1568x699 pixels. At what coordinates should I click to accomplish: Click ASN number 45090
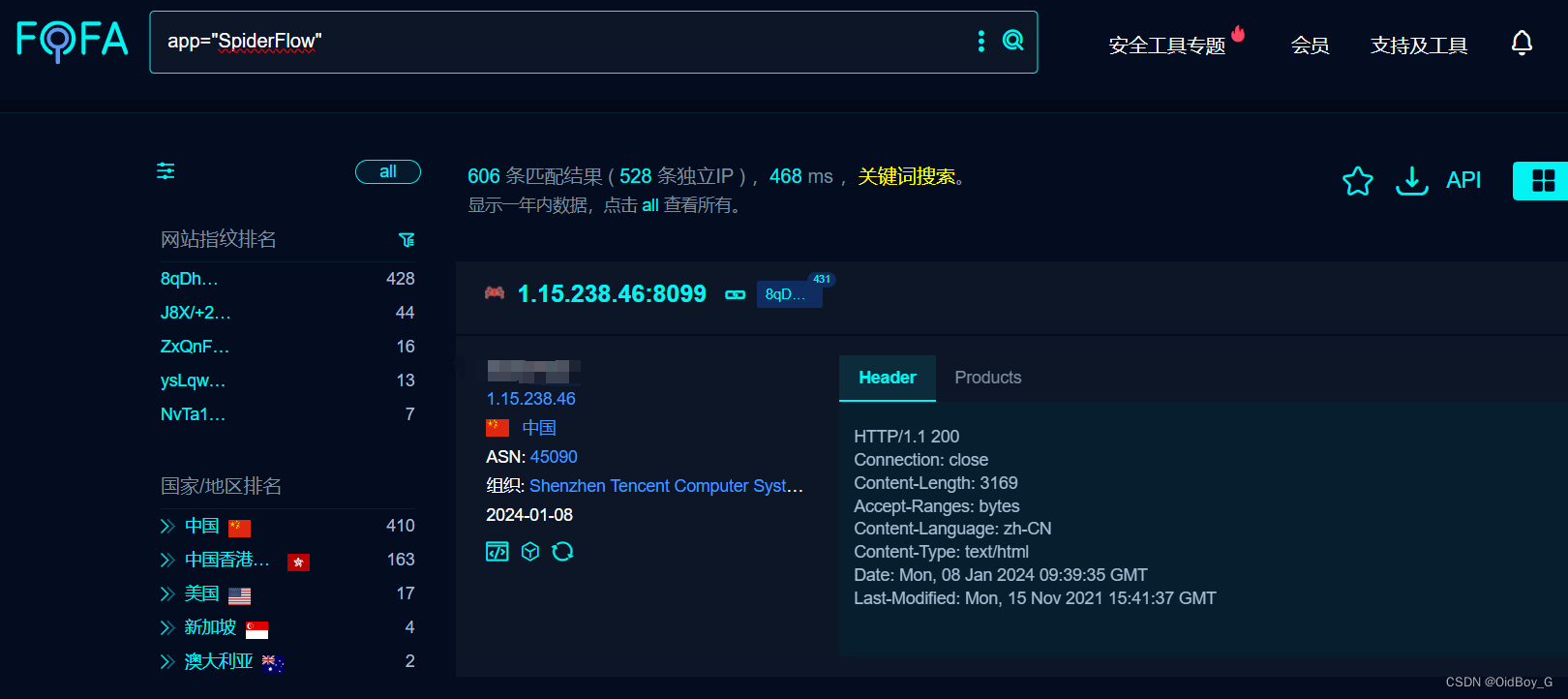pyautogui.click(x=554, y=457)
